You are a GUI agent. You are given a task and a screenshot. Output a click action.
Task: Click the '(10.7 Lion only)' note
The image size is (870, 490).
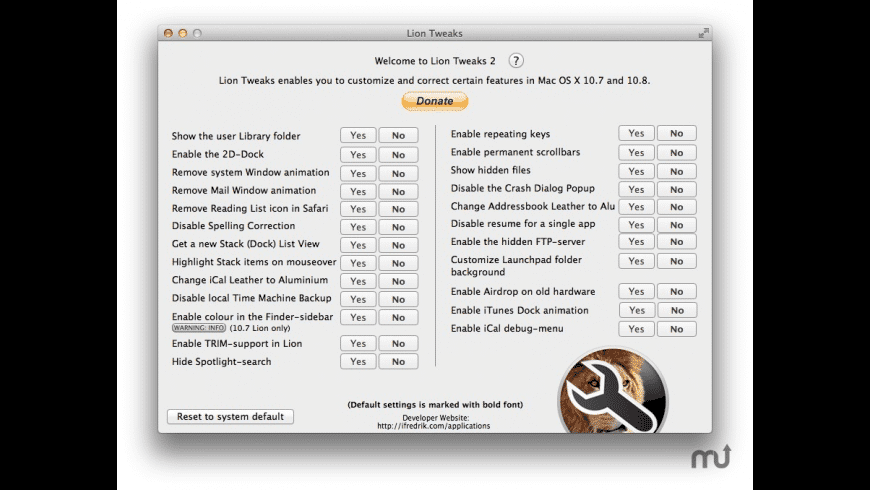[260, 328]
